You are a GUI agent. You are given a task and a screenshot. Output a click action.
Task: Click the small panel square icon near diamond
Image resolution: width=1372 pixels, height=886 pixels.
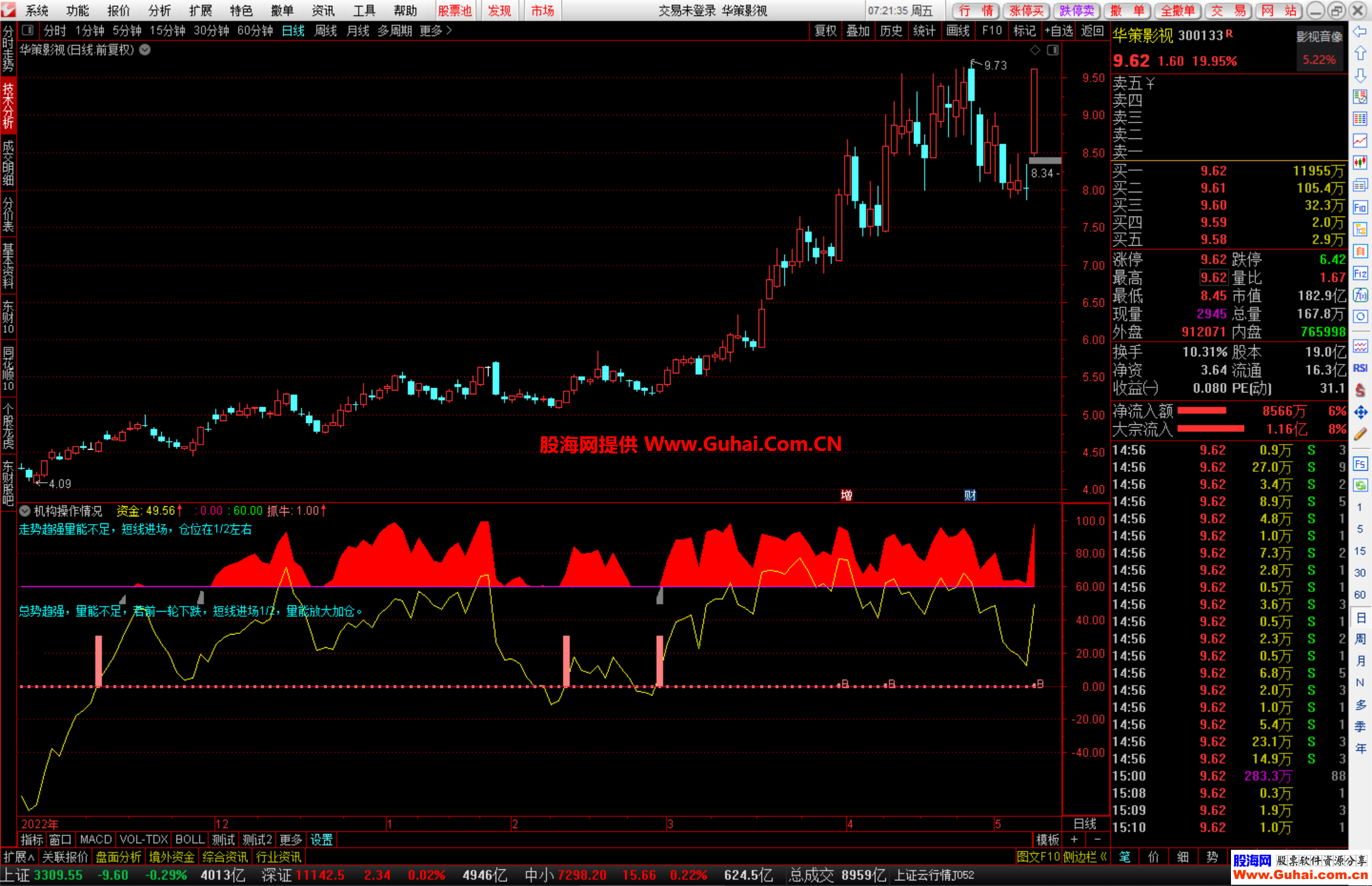1053,50
